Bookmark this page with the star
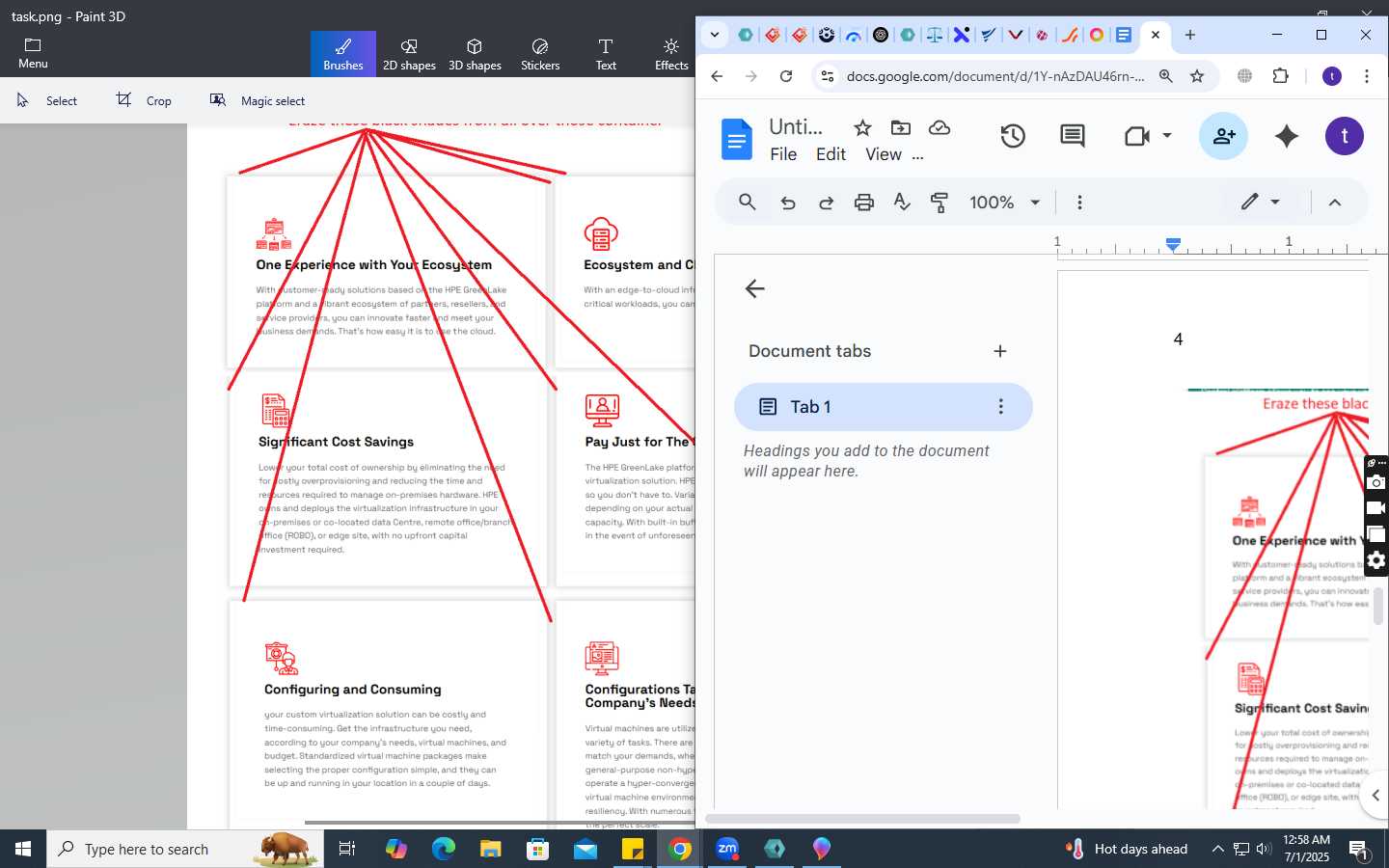 click(1197, 76)
